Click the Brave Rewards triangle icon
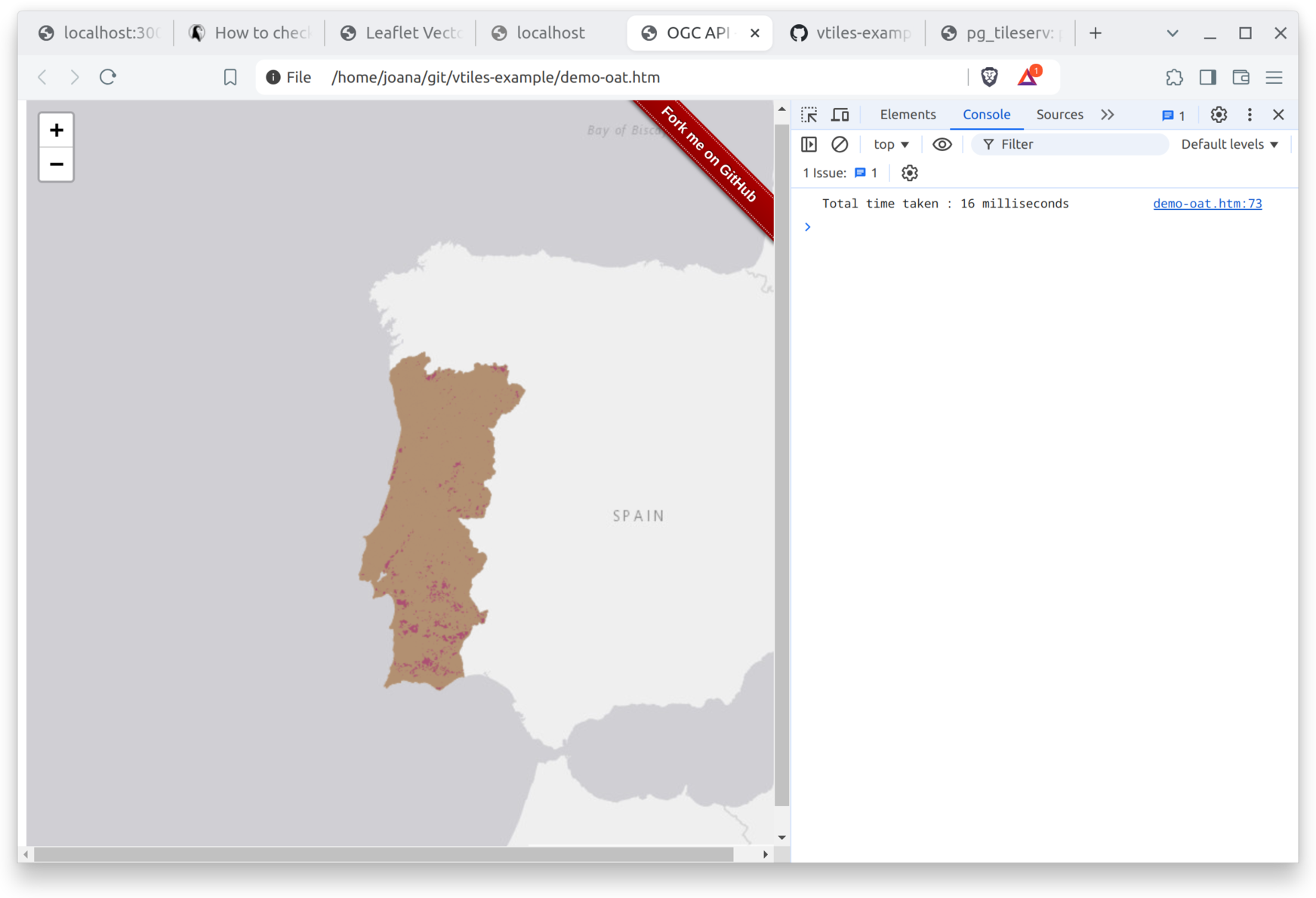The height and width of the screenshot is (898, 1316). coord(1028,77)
